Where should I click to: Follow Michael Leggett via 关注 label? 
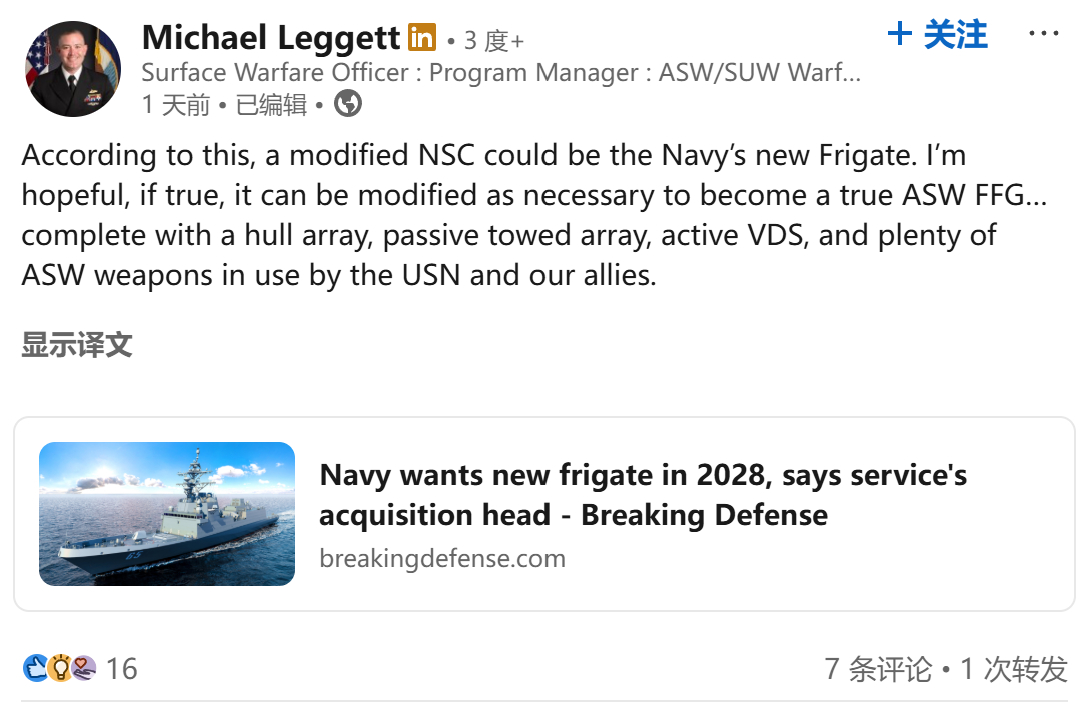click(955, 35)
